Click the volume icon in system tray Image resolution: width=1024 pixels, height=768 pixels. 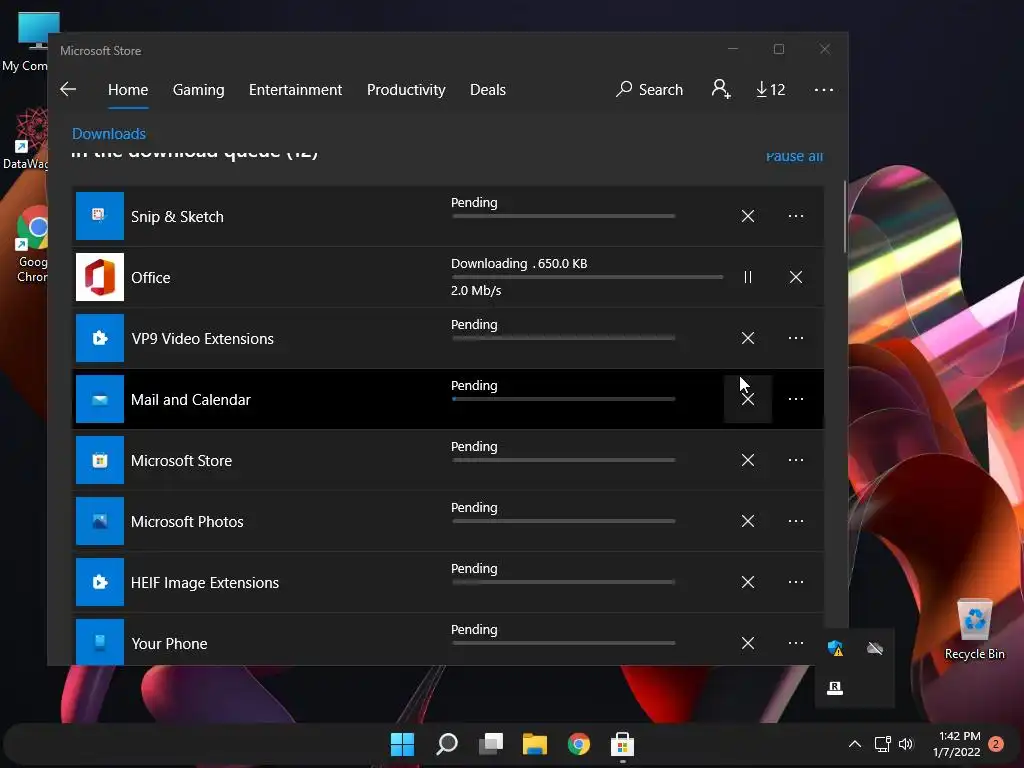[906, 744]
